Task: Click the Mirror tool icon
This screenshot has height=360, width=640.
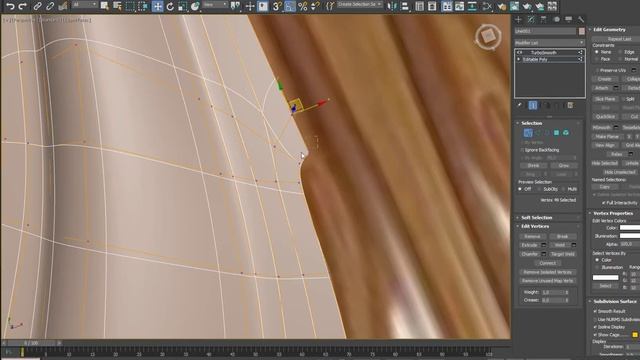Action: pos(392,6)
